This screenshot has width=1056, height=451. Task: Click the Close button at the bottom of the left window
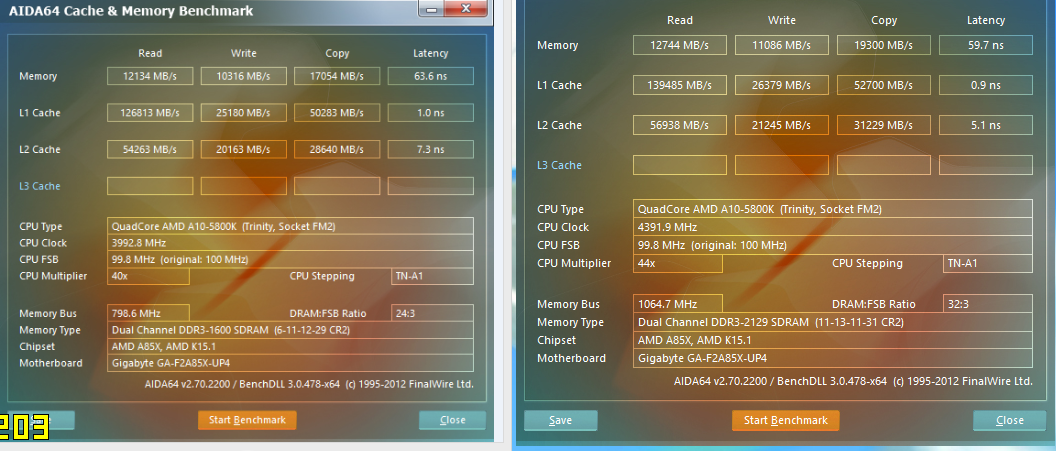coord(452,420)
